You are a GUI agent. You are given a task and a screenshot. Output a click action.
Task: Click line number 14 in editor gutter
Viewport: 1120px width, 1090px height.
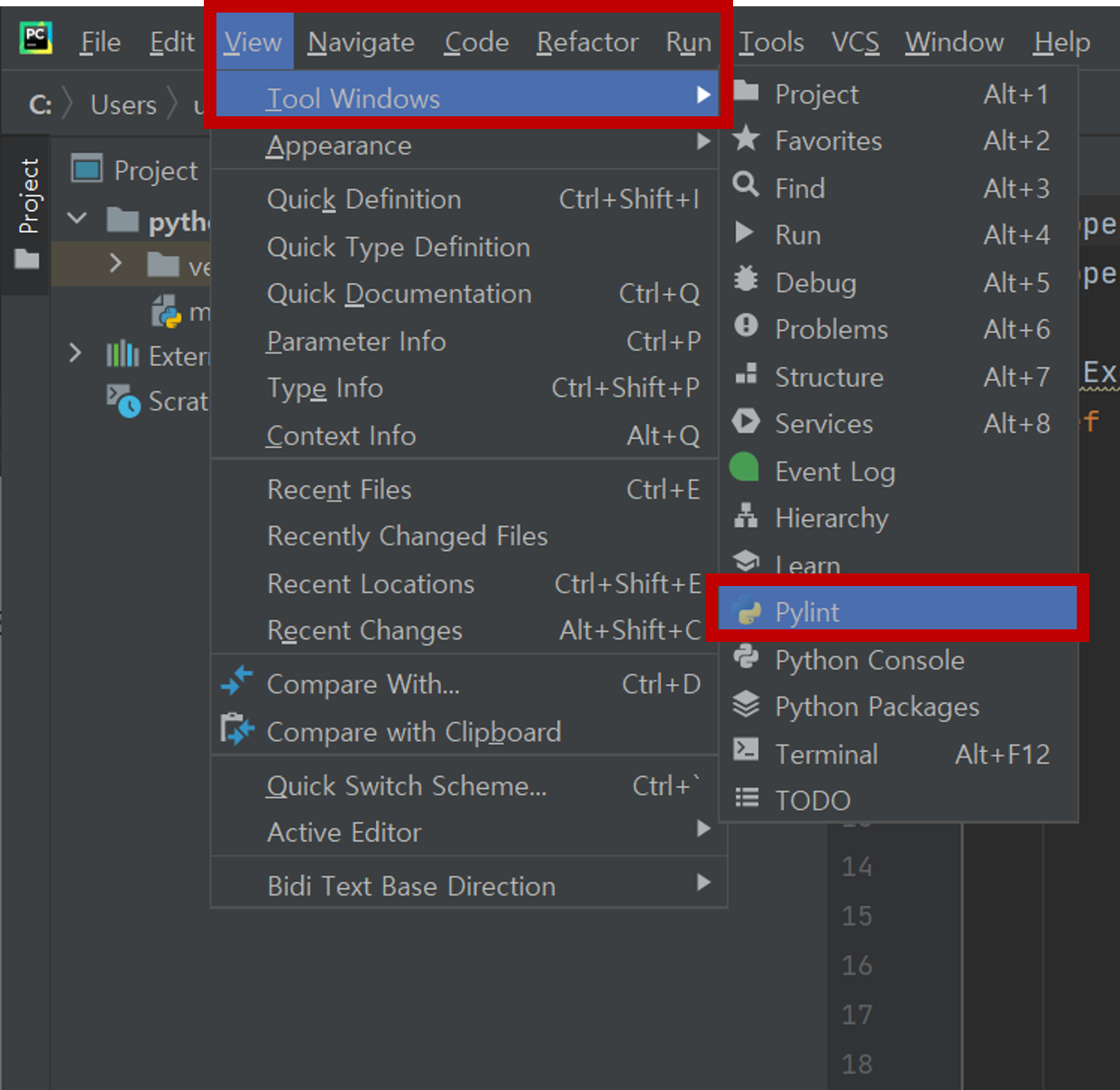[x=857, y=866]
